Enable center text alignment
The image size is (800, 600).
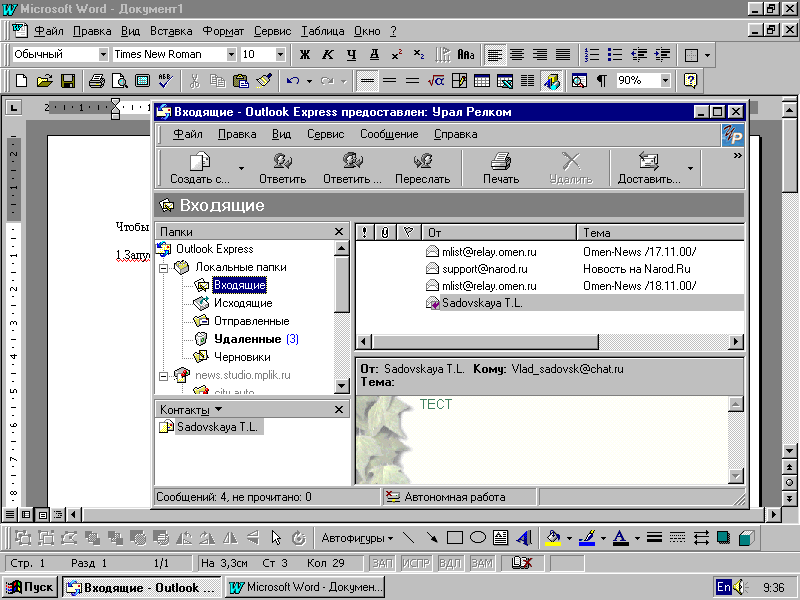[517, 54]
